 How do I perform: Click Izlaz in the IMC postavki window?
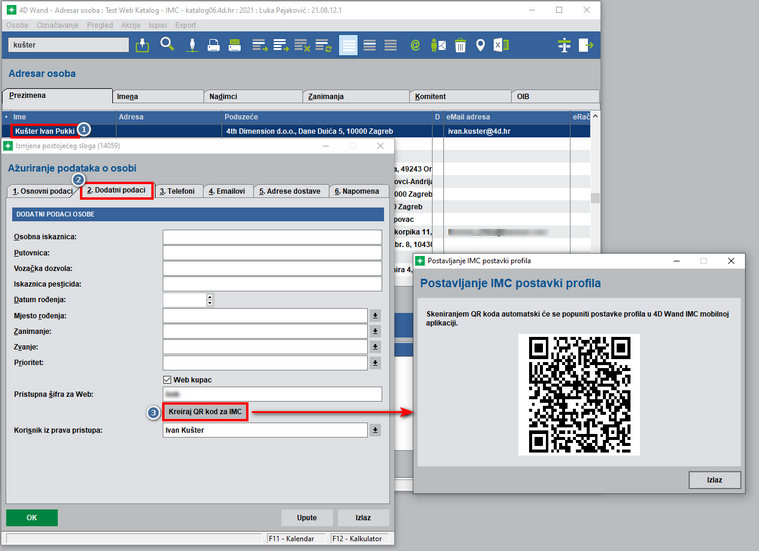714,480
